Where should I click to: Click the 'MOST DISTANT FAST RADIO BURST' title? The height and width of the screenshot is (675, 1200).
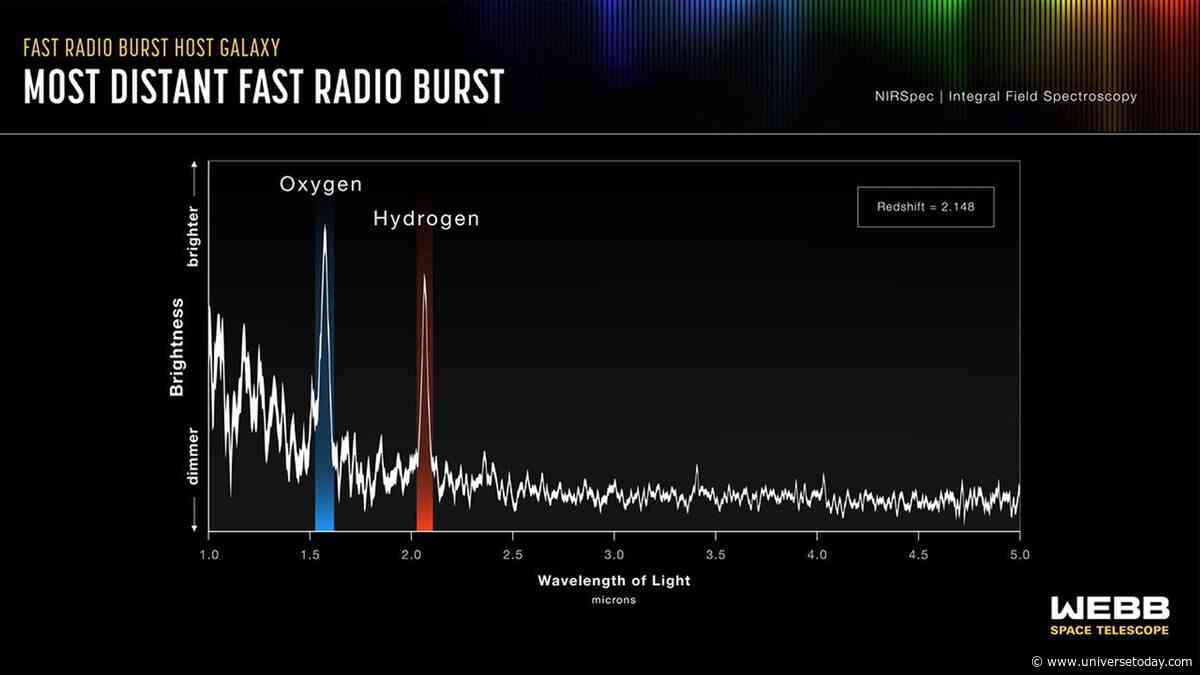click(x=263, y=87)
